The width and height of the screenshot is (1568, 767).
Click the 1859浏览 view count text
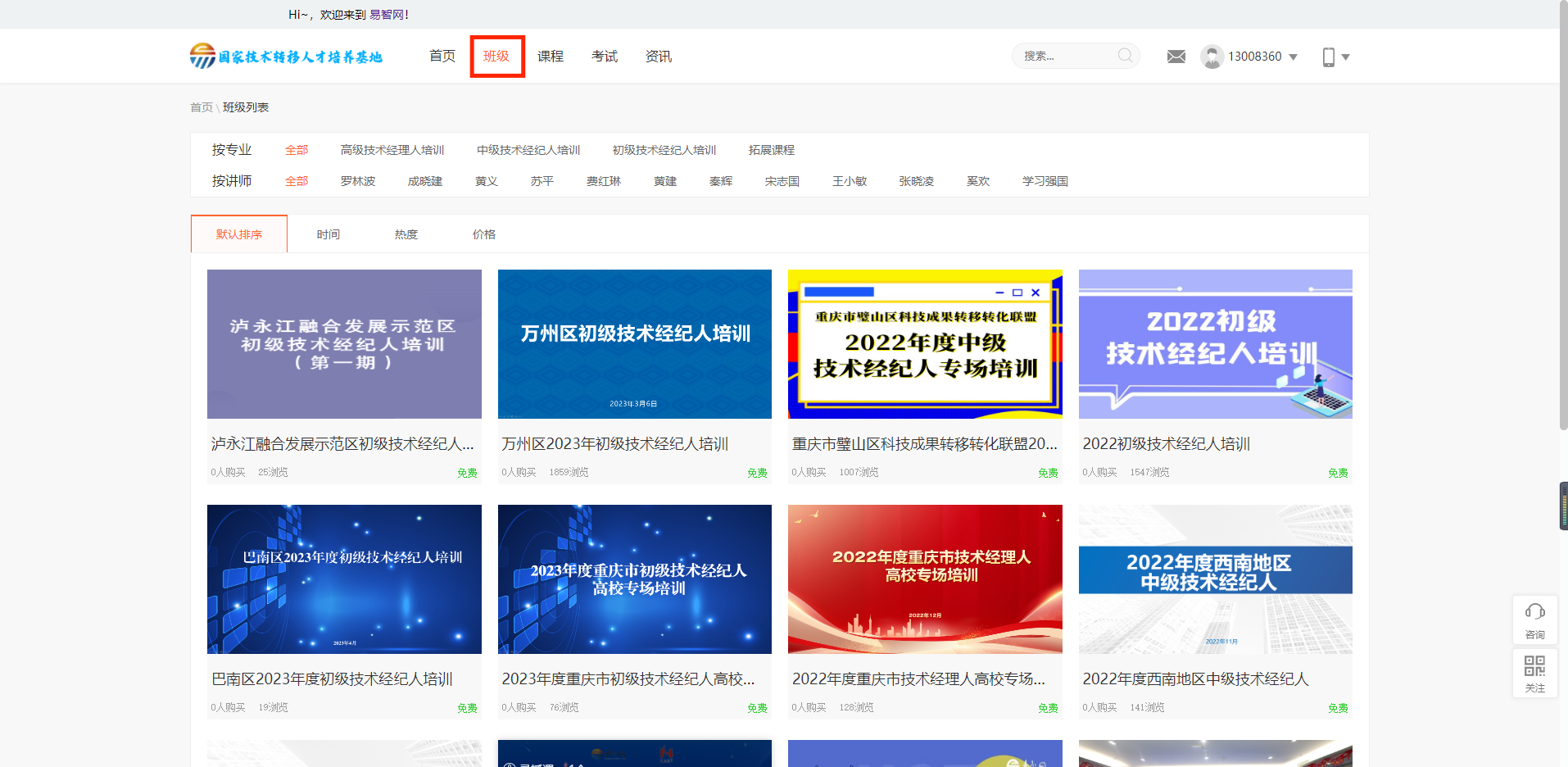click(569, 473)
